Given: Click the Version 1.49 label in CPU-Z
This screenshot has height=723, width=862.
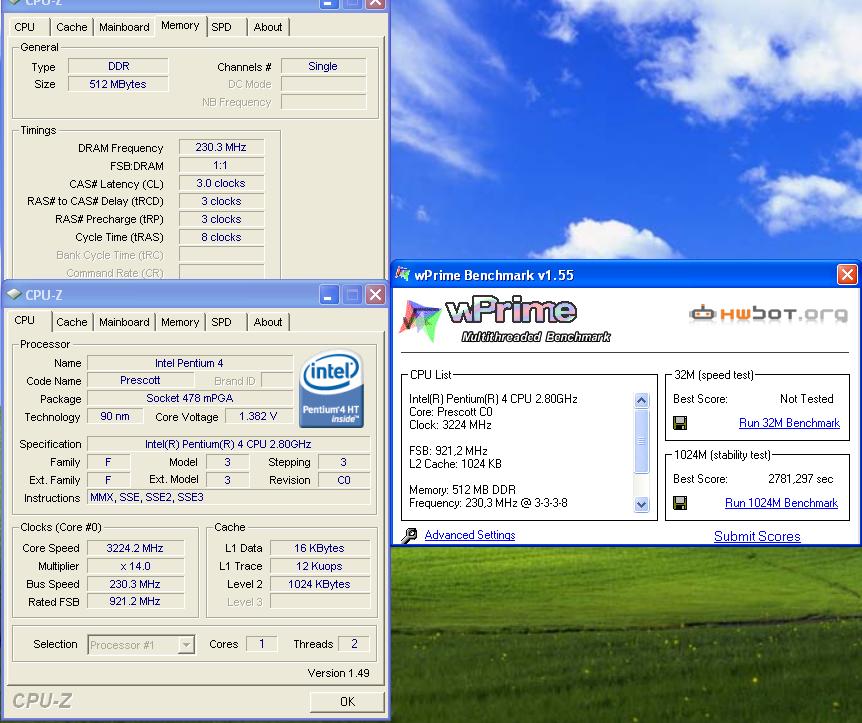Looking at the screenshot, I should [338, 673].
